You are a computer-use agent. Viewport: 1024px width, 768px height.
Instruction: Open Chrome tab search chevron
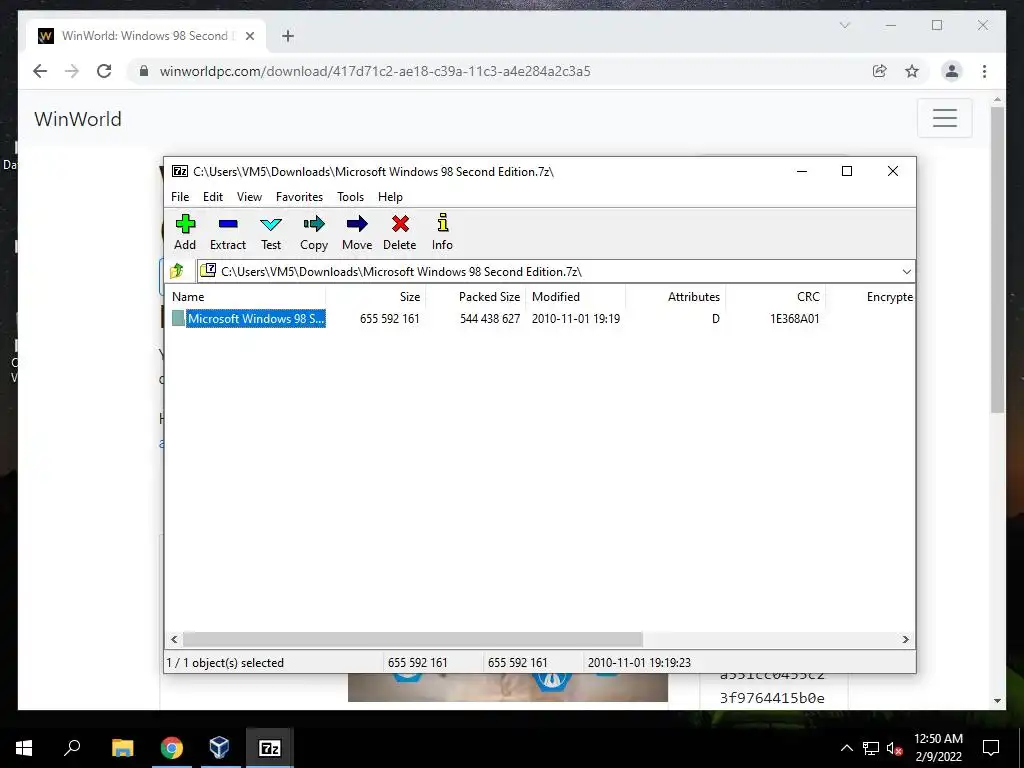[844, 25]
